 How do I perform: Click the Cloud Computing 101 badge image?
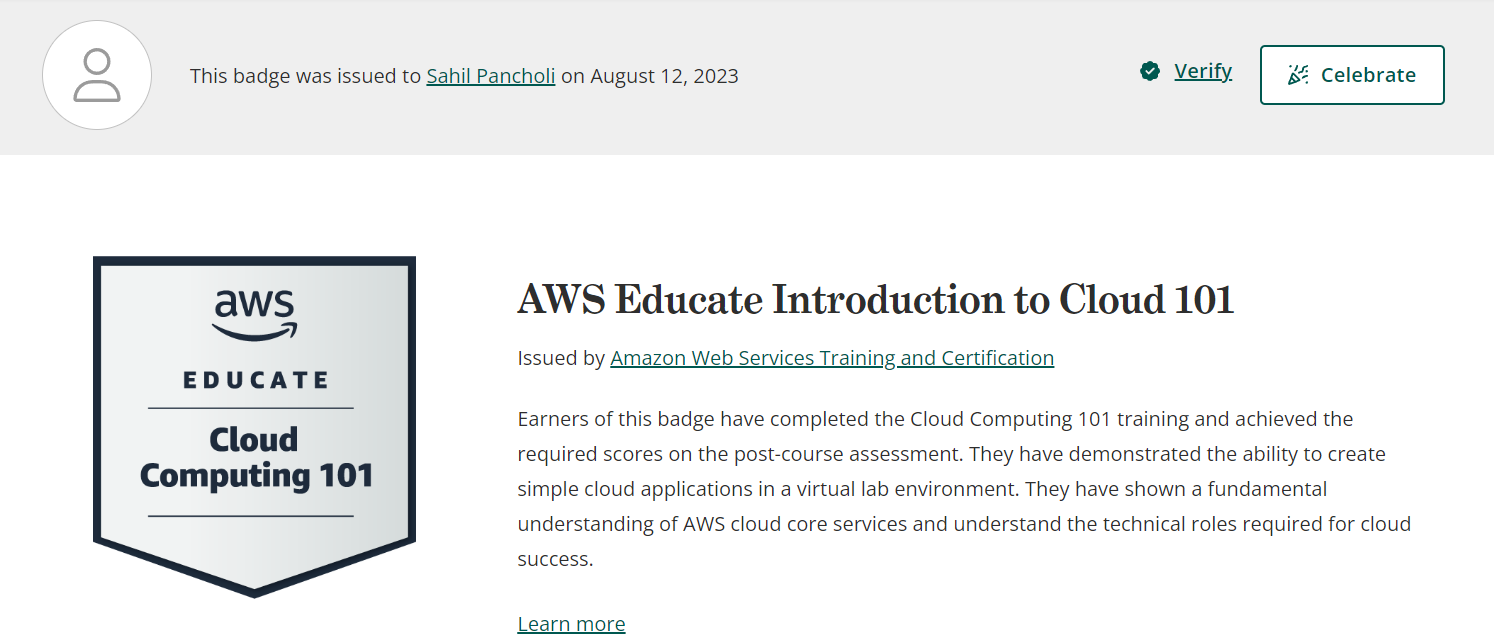254,427
